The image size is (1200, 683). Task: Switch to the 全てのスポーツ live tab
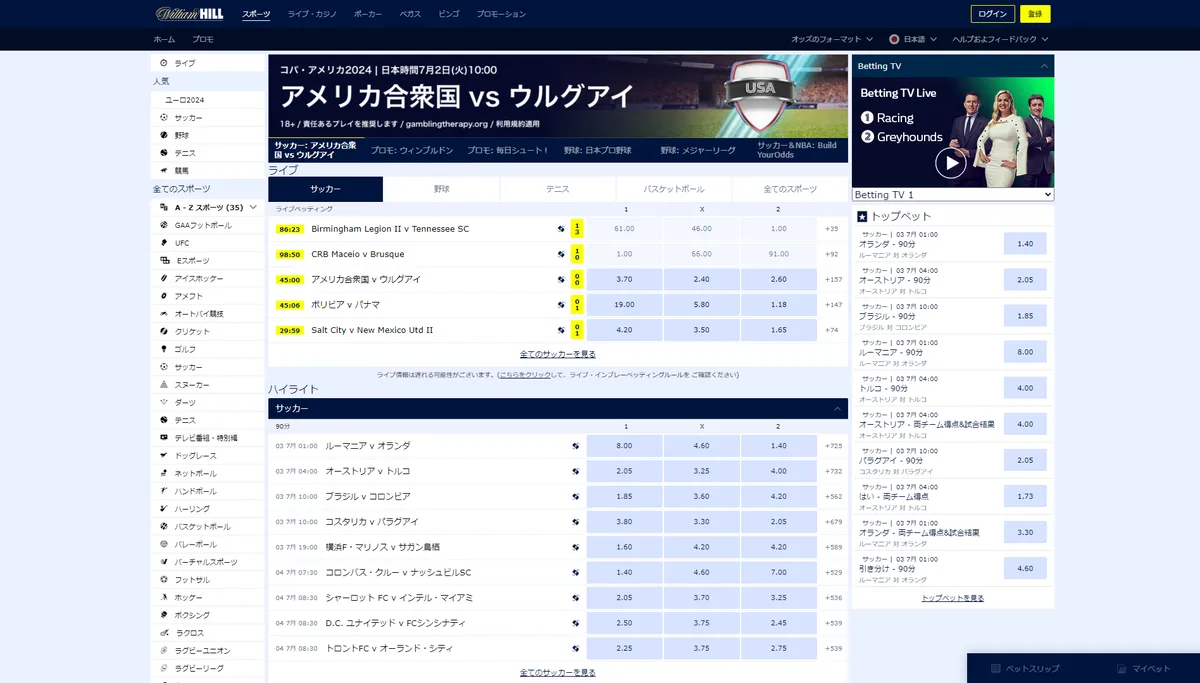coord(790,189)
